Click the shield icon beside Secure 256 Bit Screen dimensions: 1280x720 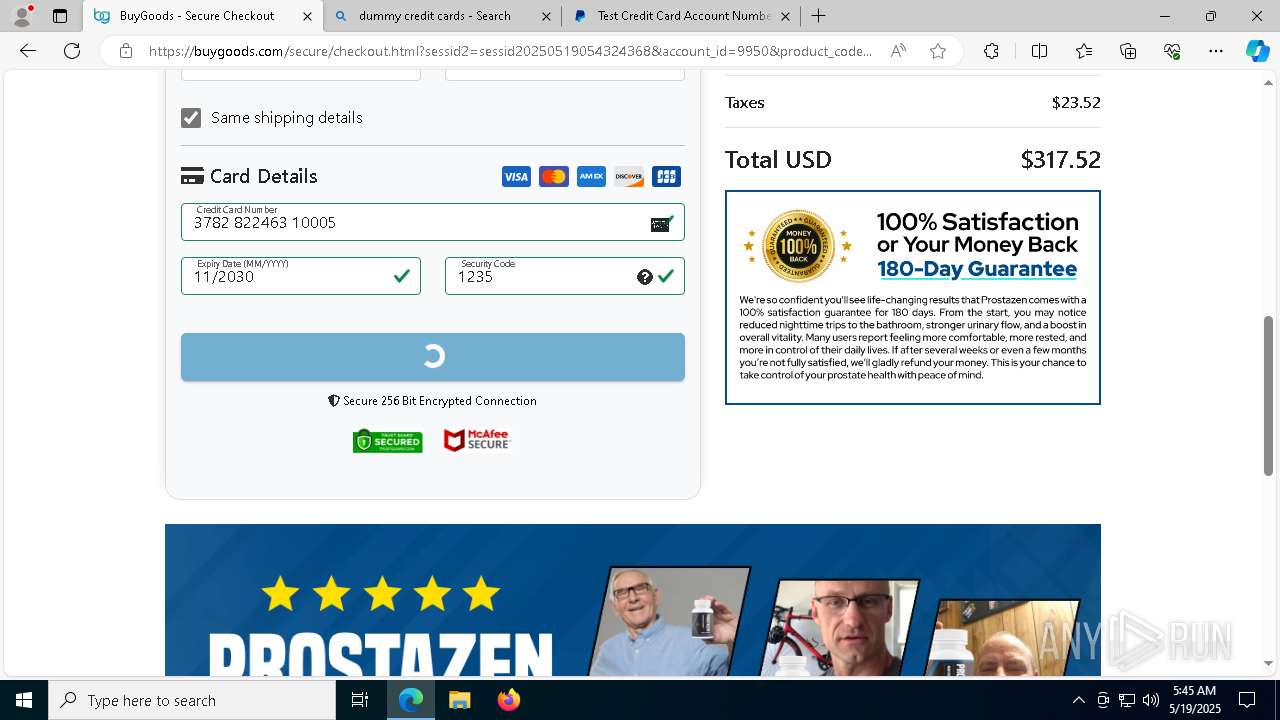click(x=334, y=401)
